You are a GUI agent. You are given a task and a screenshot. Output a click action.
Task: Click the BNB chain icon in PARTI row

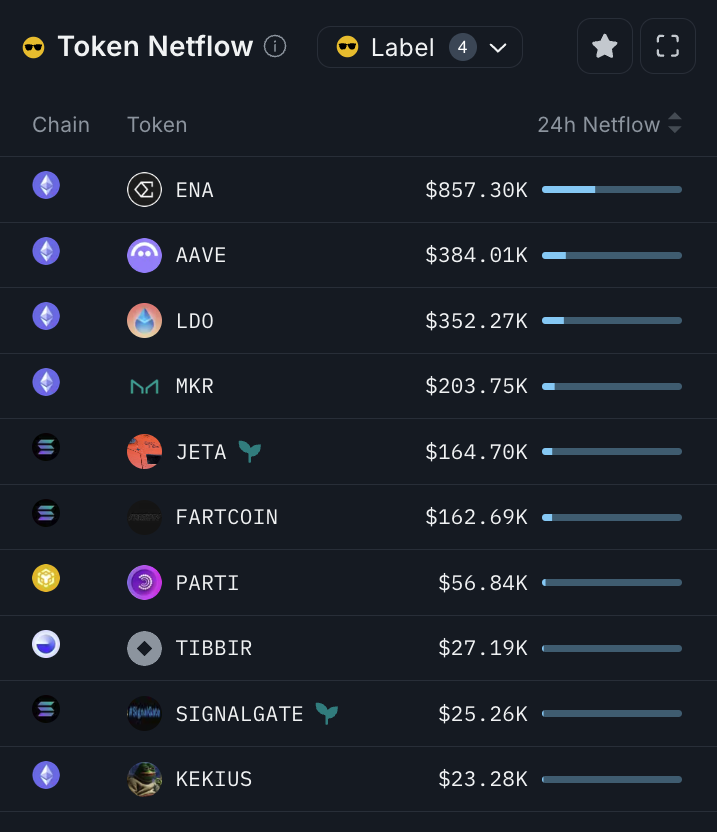46,578
